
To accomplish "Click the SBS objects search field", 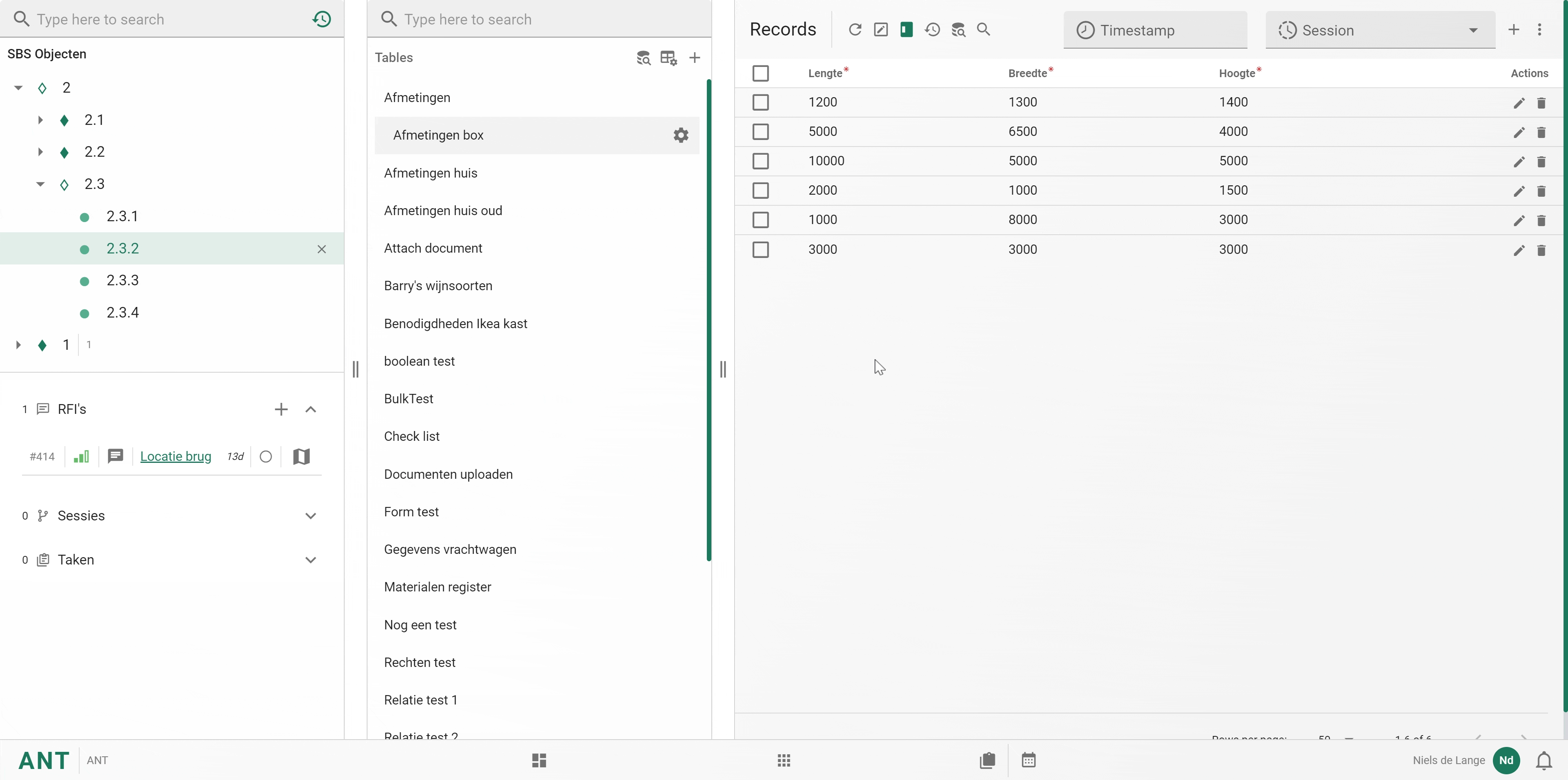I will pos(164,19).
